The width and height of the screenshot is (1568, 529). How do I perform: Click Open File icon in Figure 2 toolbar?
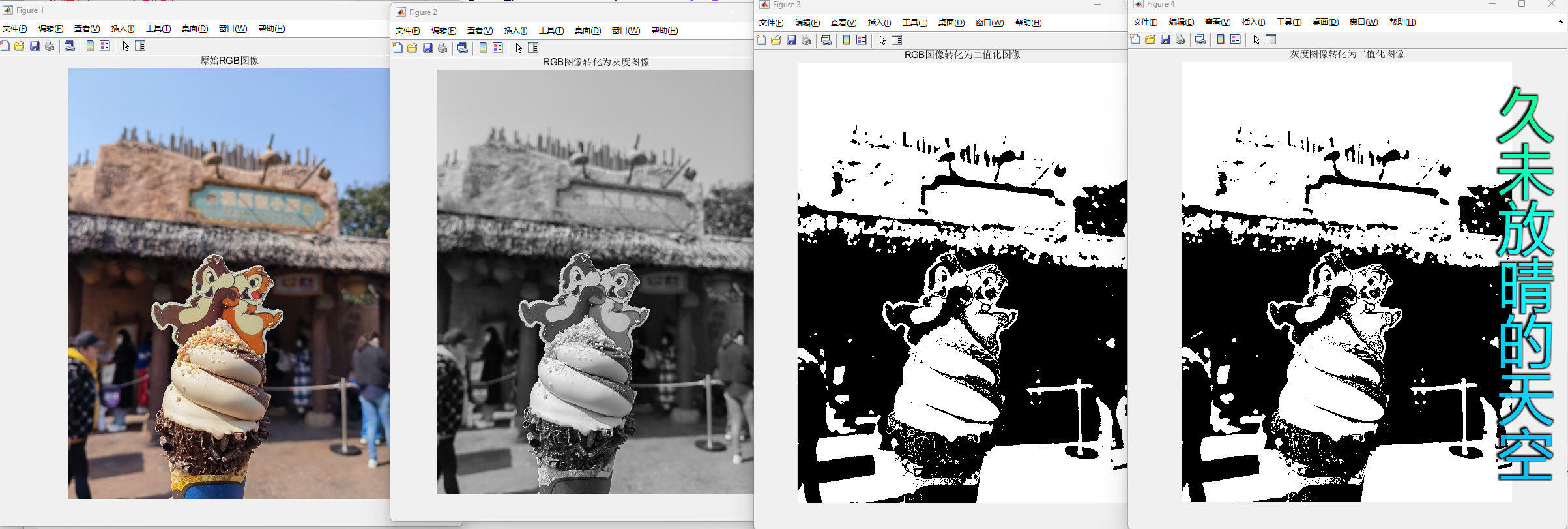[x=413, y=48]
